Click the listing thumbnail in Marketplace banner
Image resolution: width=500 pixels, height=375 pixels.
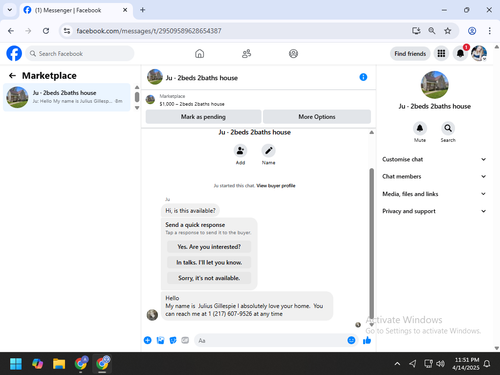[151, 100]
